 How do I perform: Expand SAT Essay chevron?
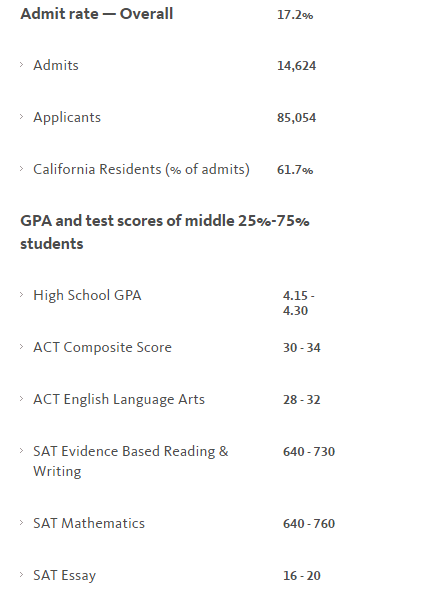[x=21, y=574]
